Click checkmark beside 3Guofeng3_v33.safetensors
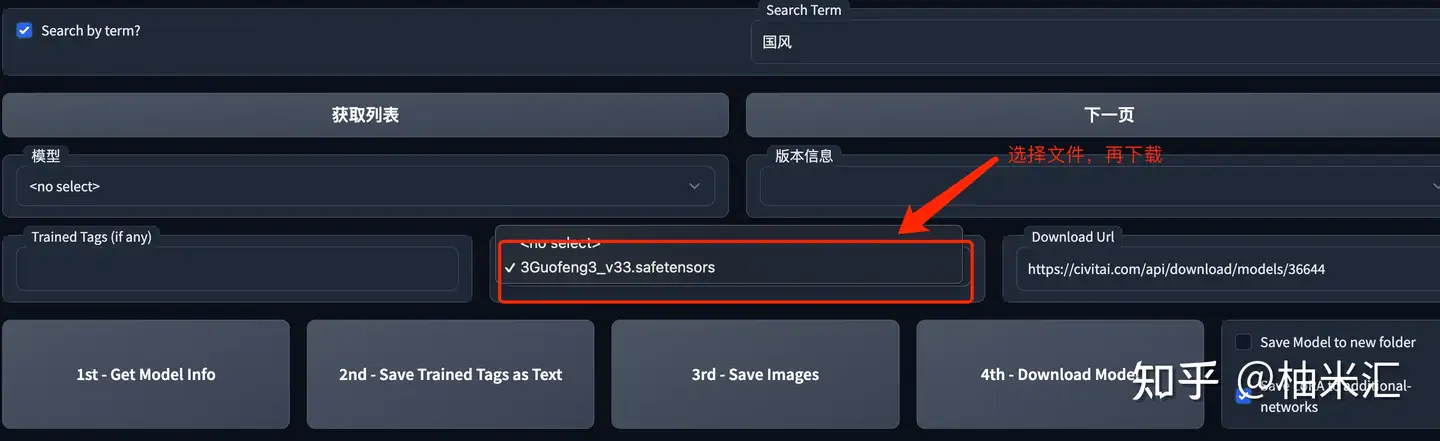Image resolution: width=1440 pixels, height=441 pixels. coord(510,267)
